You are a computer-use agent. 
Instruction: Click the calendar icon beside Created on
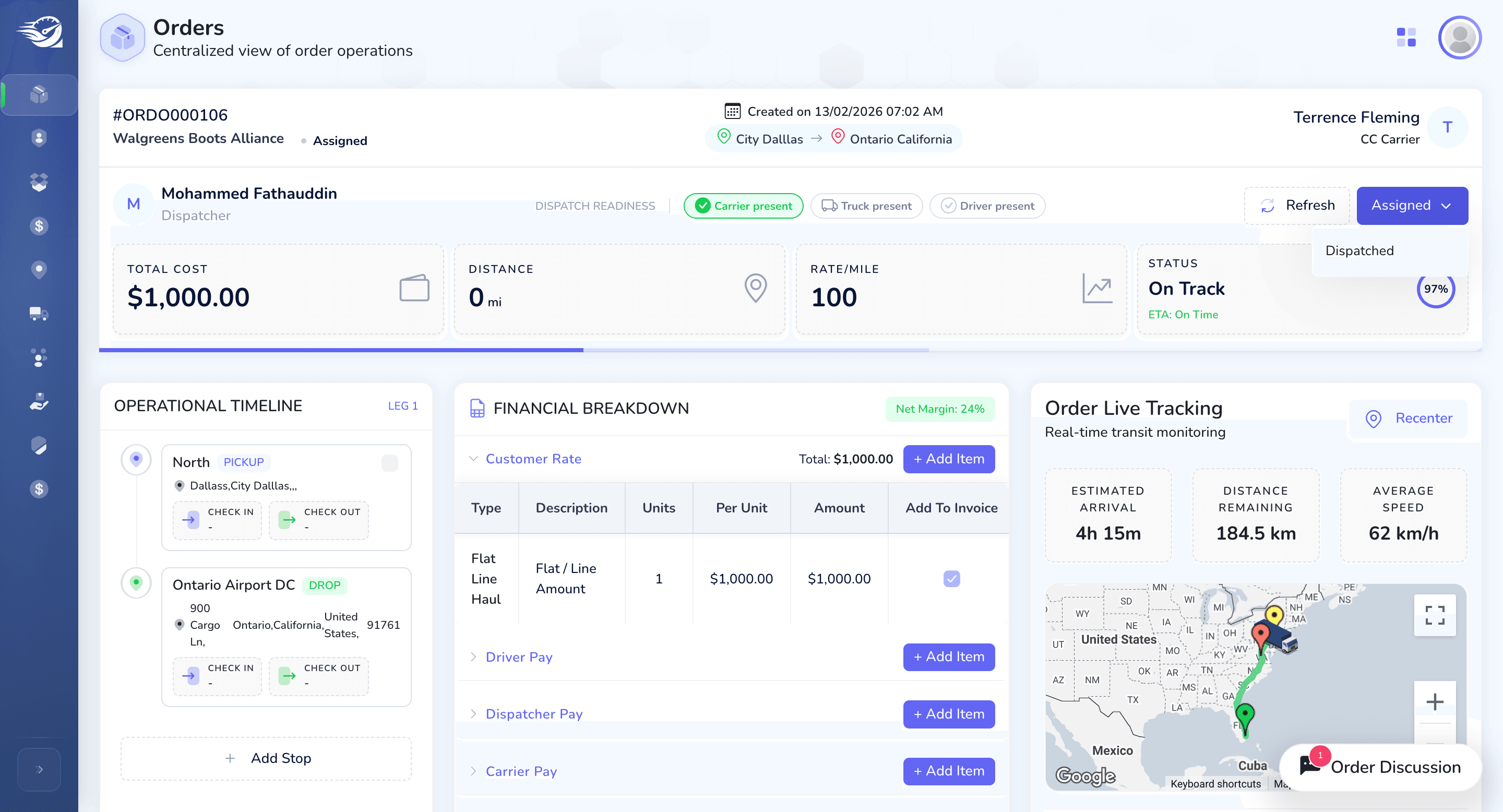pos(732,111)
